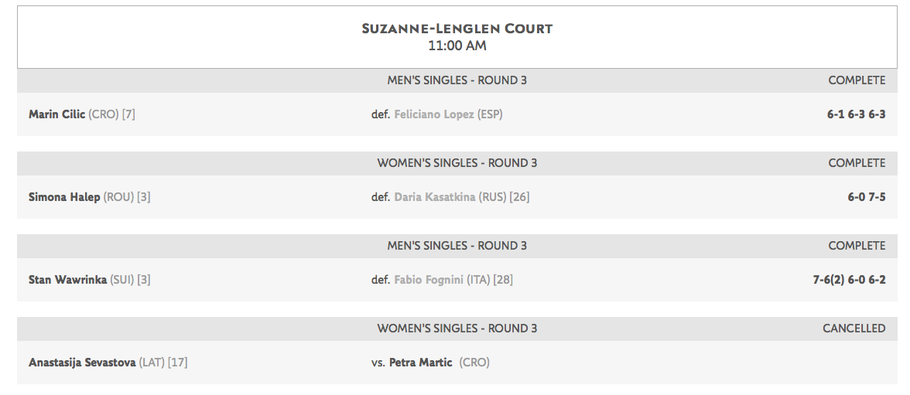Click the CANCELLED match status label
The image size is (910, 395).
854,328
